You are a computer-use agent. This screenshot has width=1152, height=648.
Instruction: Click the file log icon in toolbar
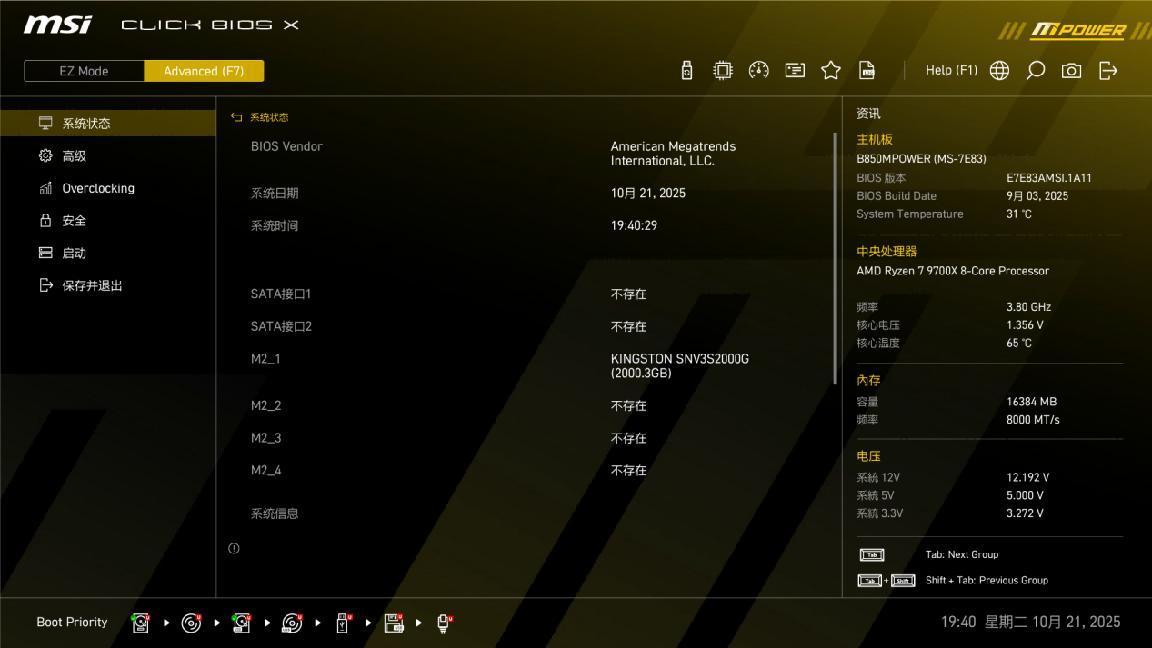(x=867, y=71)
